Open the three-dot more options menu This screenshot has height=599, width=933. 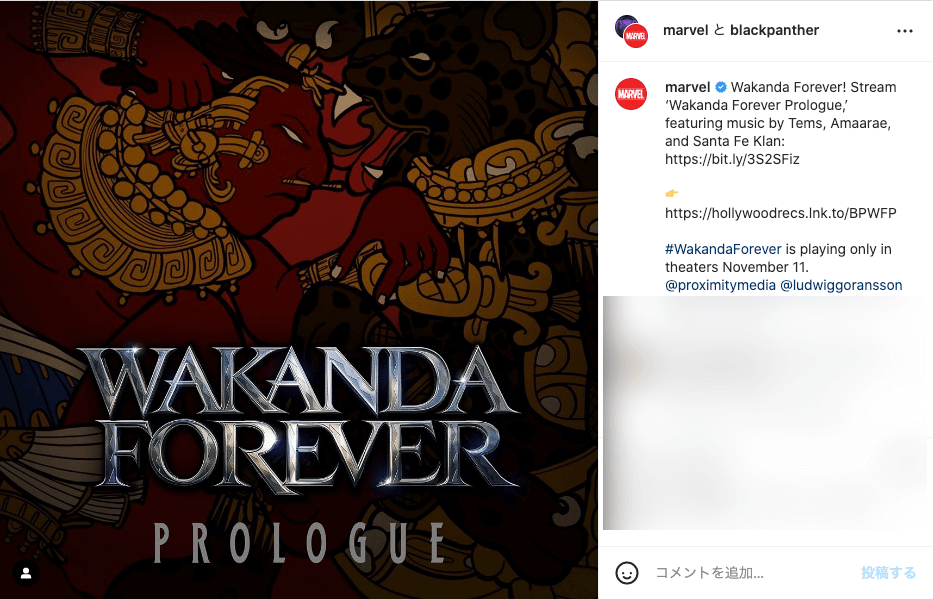(x=904, y=31)
